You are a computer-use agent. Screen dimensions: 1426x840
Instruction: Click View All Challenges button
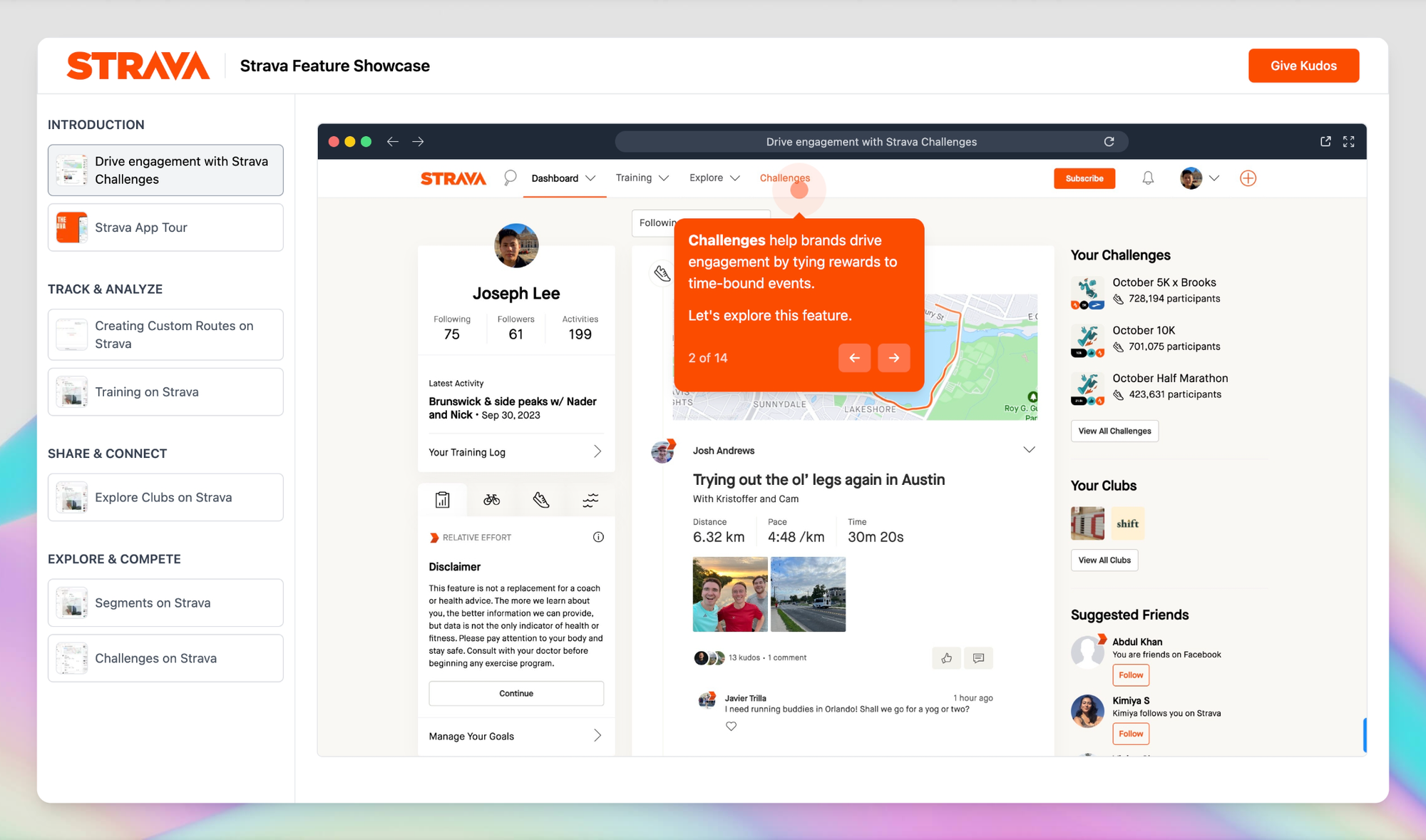(1114, 431)
